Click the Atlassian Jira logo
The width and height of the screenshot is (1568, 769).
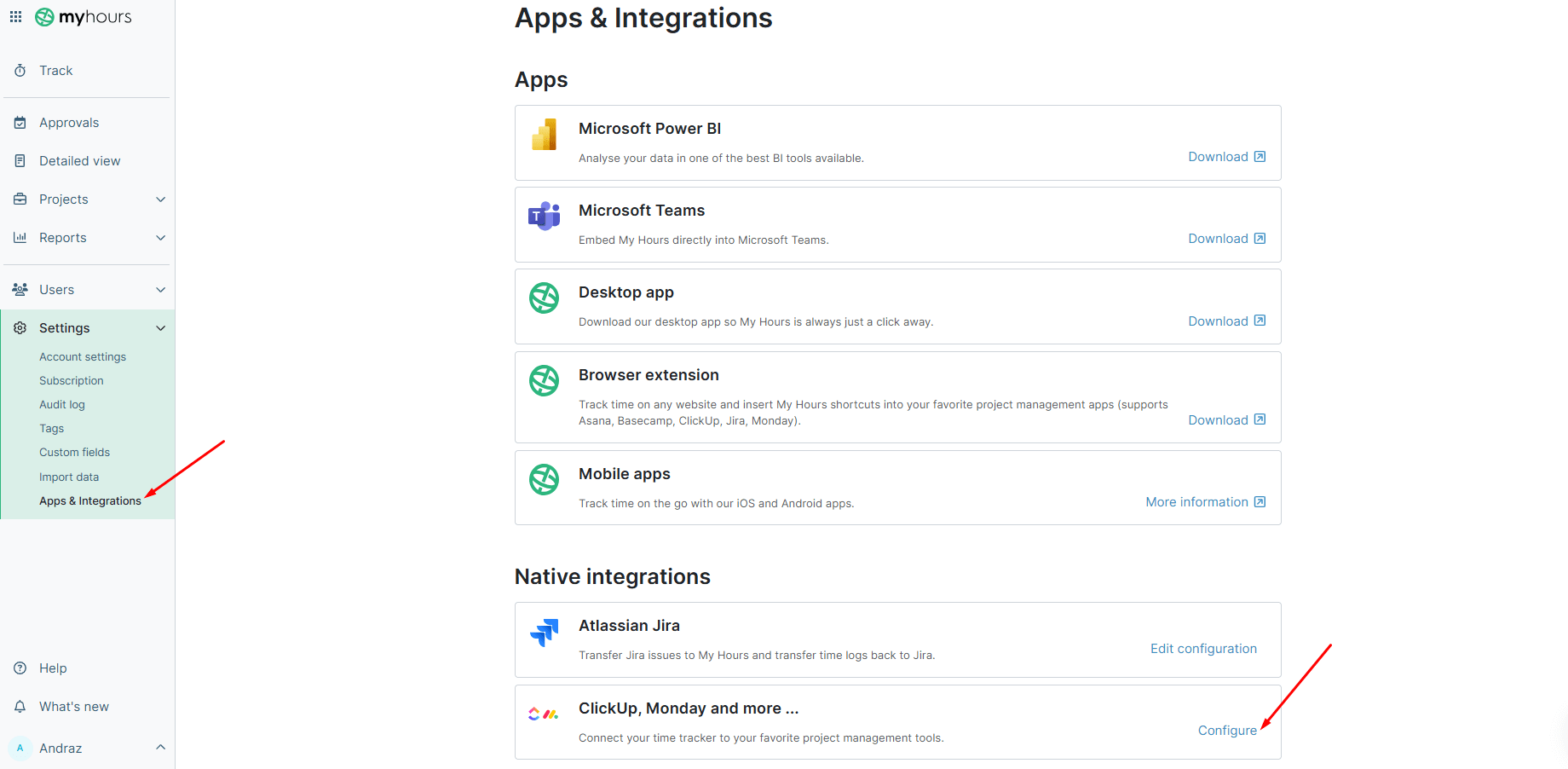click(x=545, y=633)
